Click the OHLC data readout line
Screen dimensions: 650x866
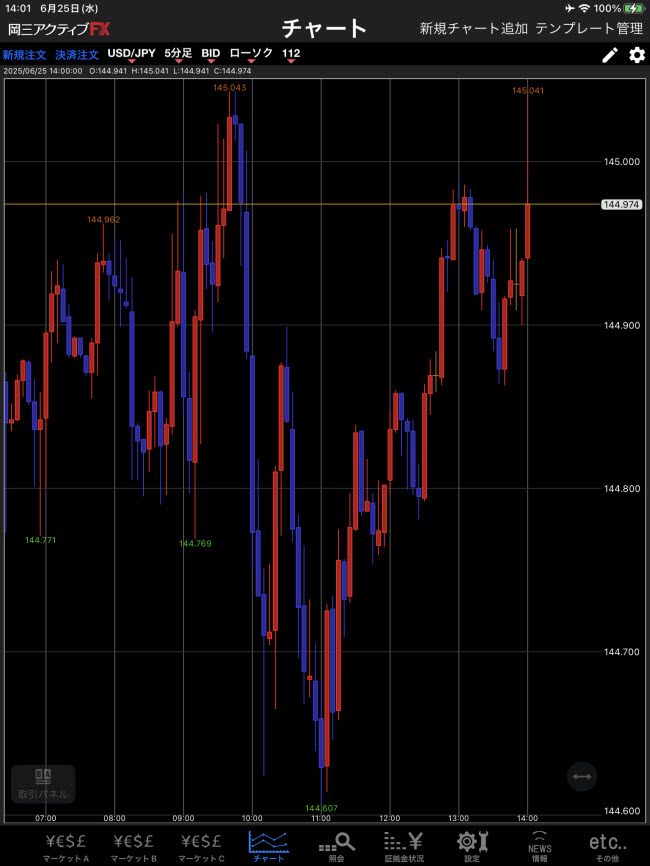[x=128, y=71]
